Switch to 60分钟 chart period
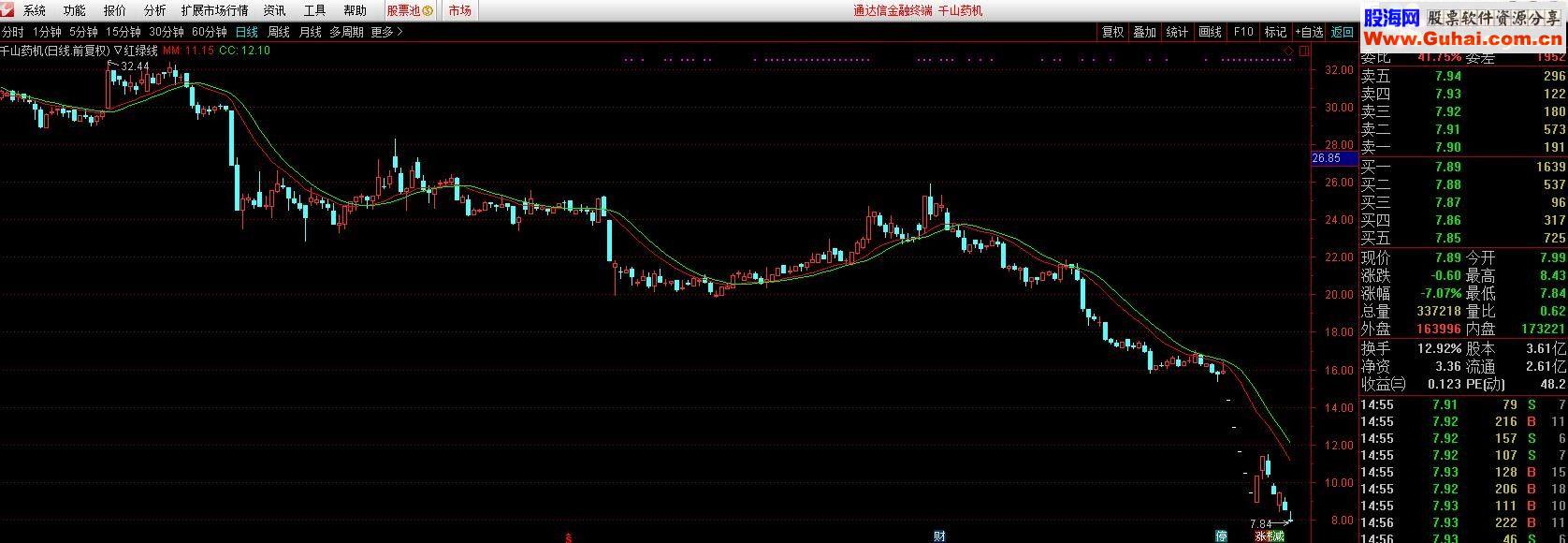 [210, 32]
